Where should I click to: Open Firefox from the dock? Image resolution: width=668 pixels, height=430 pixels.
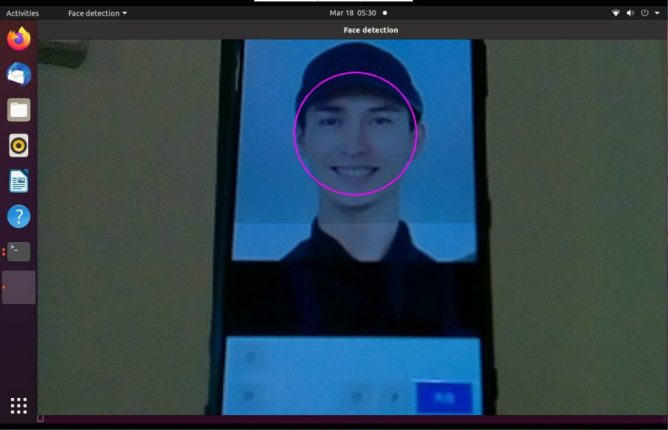pos(18,39)
